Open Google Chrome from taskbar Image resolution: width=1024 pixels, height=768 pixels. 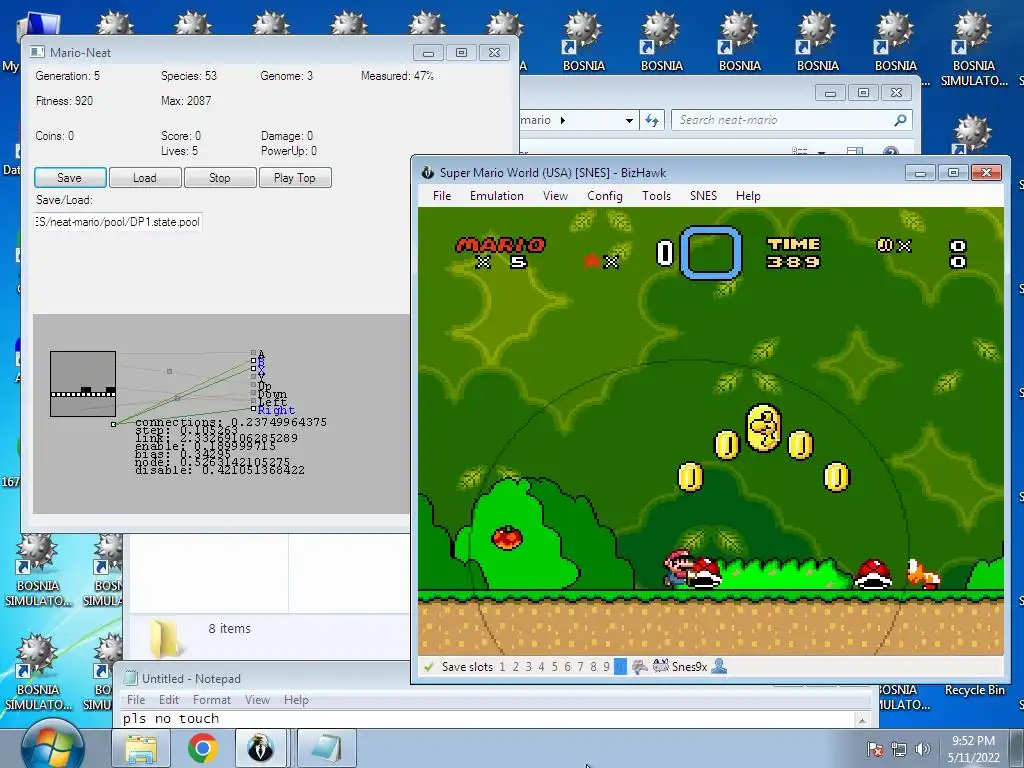(x=203, y=748)
